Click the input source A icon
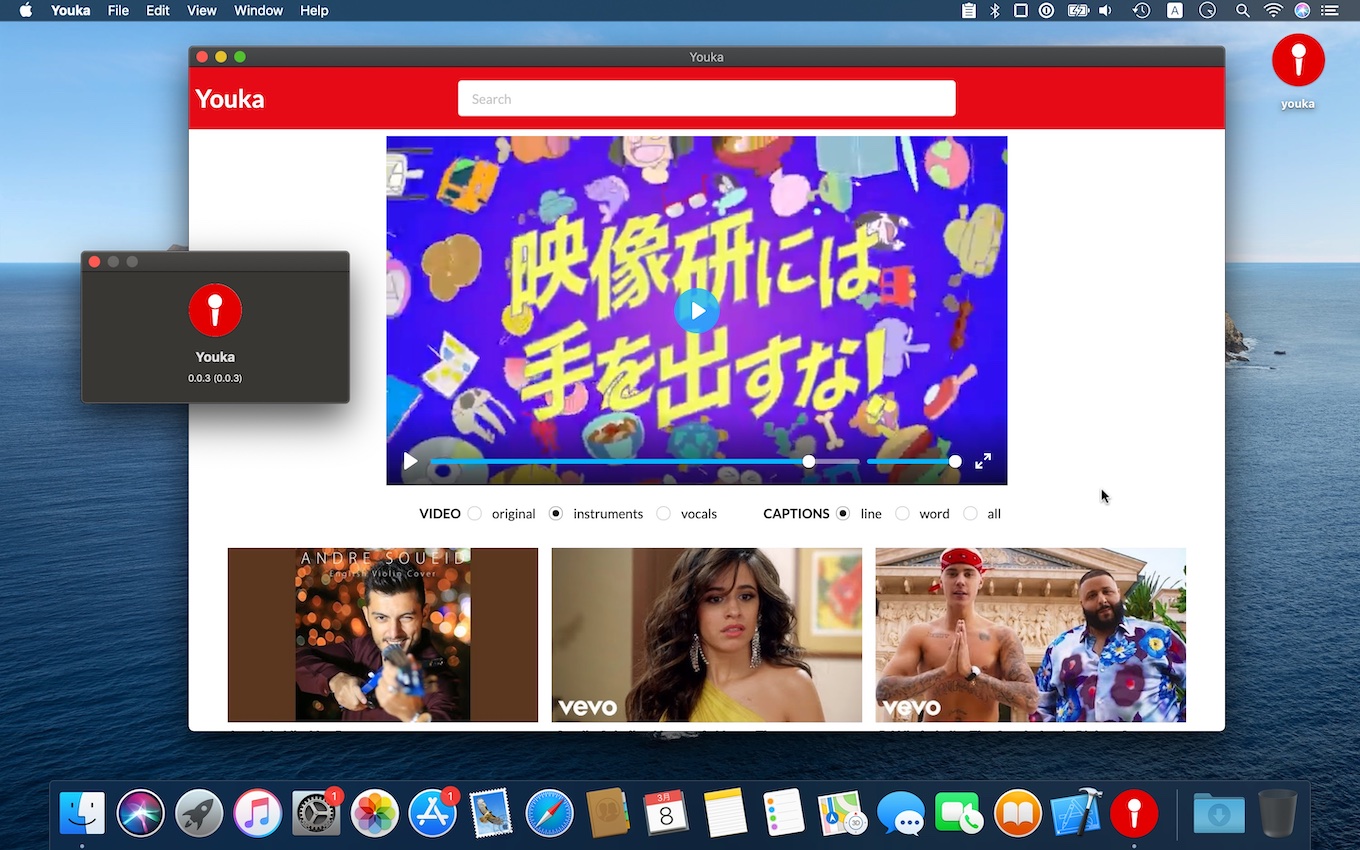1360x850 pixels. 1175,10
